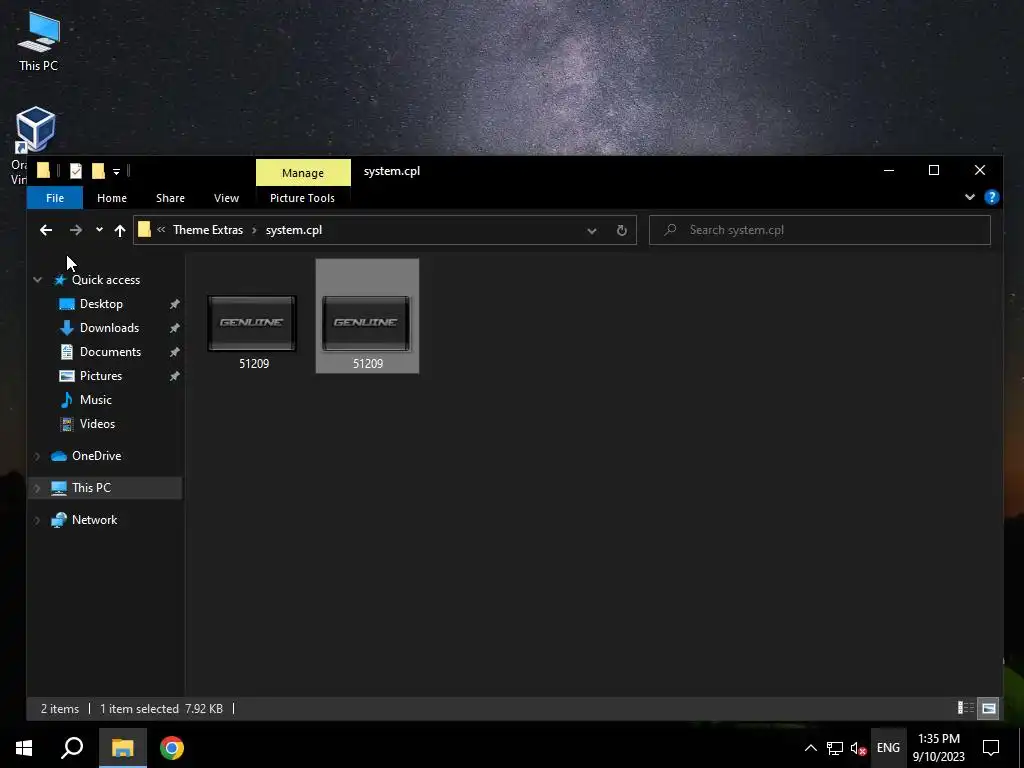The width and height of the screenshot is (1024, 768).
Task: Open the notification Action Center
Action: tap(991, 748)
